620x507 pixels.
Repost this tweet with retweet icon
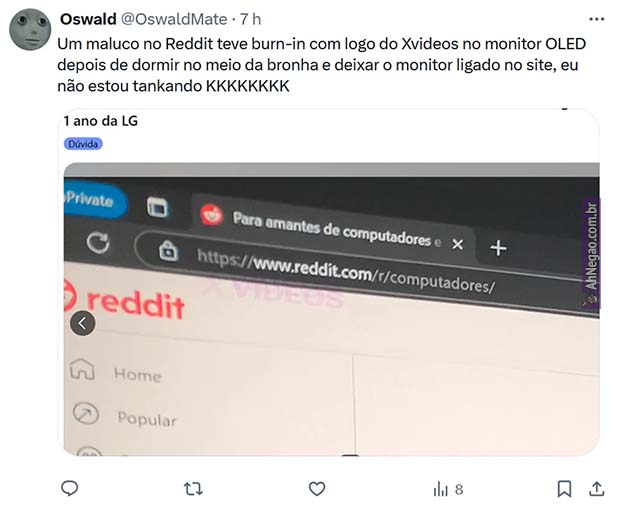point(193,489)
